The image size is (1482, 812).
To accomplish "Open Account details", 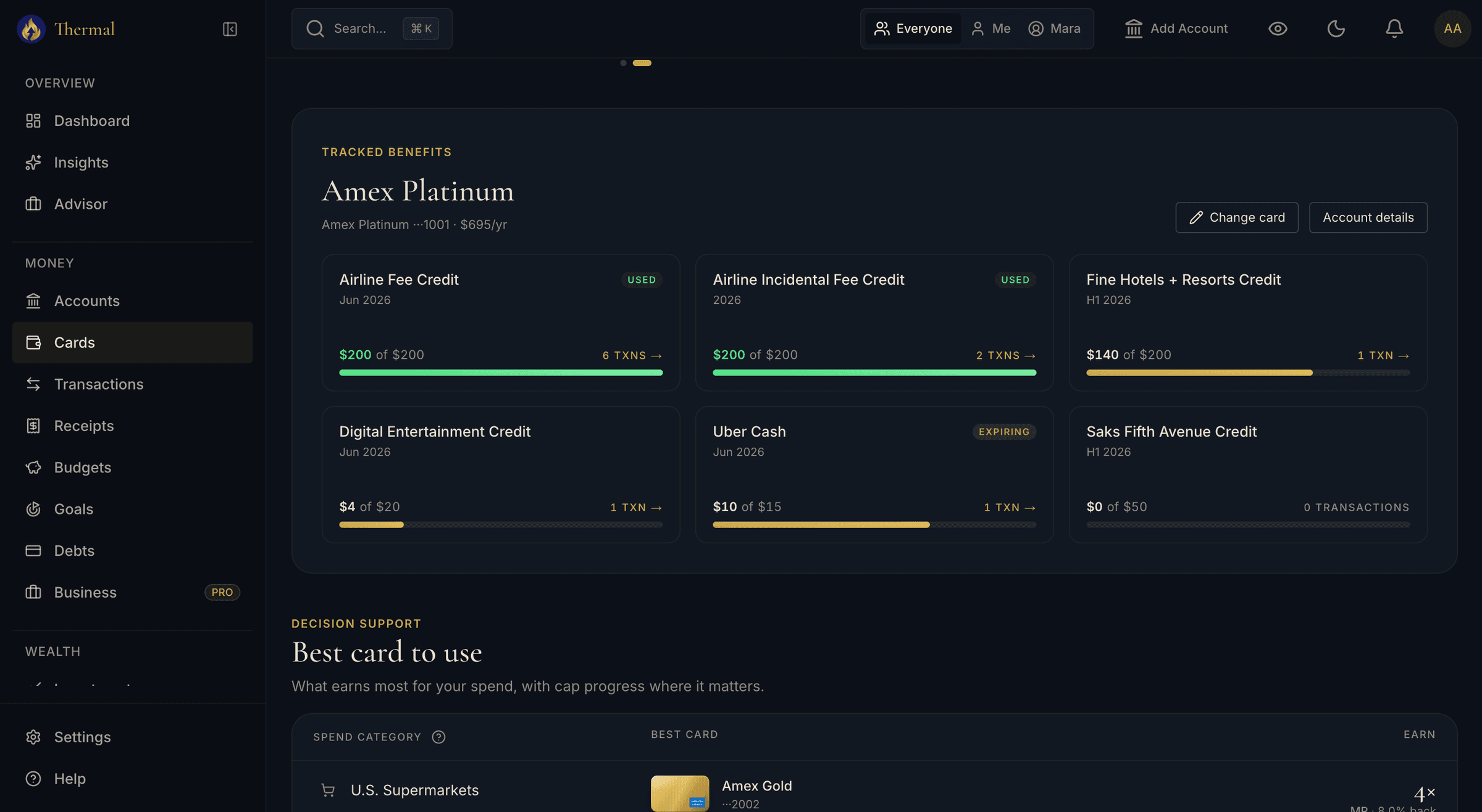I will 1368,217.
